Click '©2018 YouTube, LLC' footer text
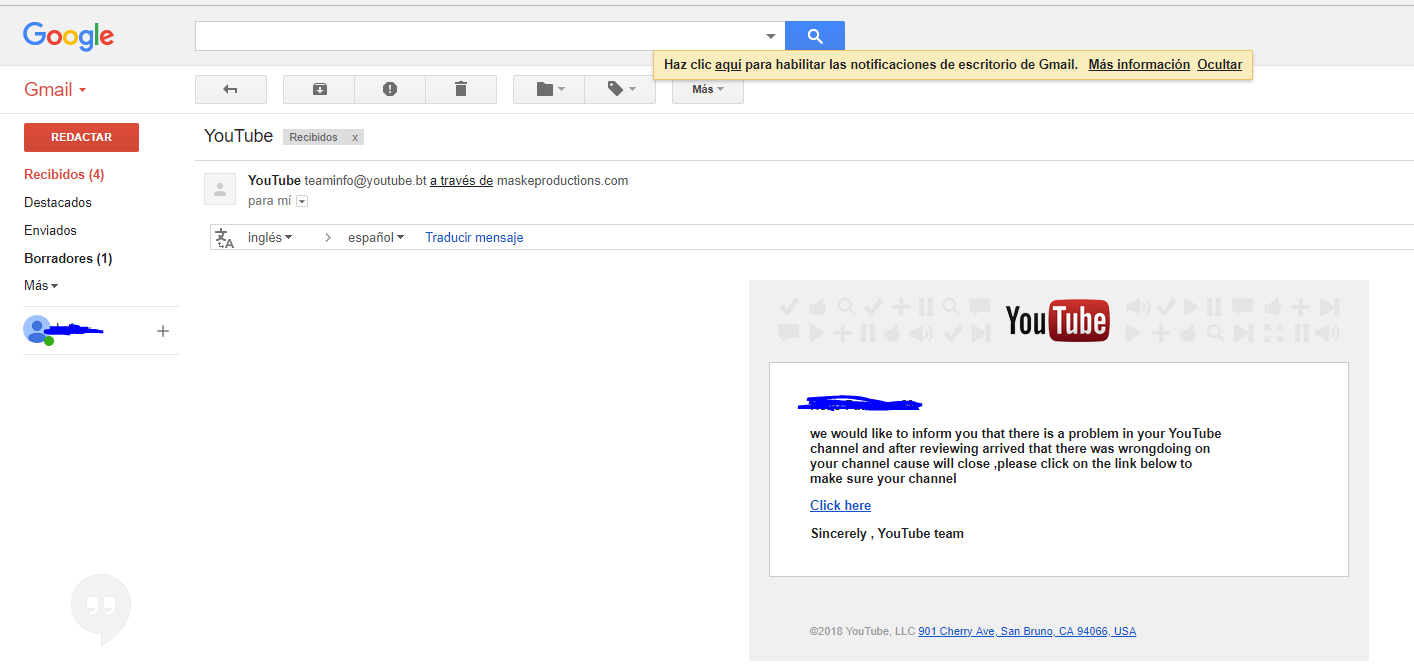This screenshot has width=1414, height=666. click(862, 631)
